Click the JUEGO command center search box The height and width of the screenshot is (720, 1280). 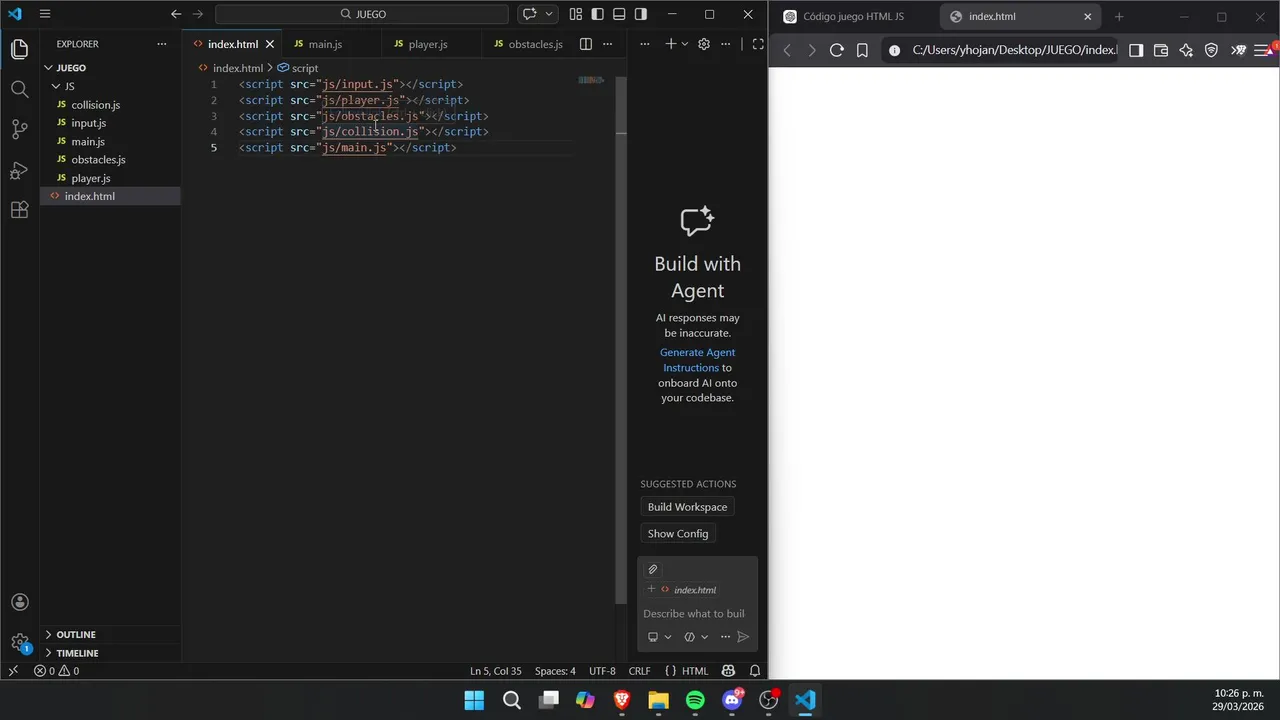click(x=362, y=14)
